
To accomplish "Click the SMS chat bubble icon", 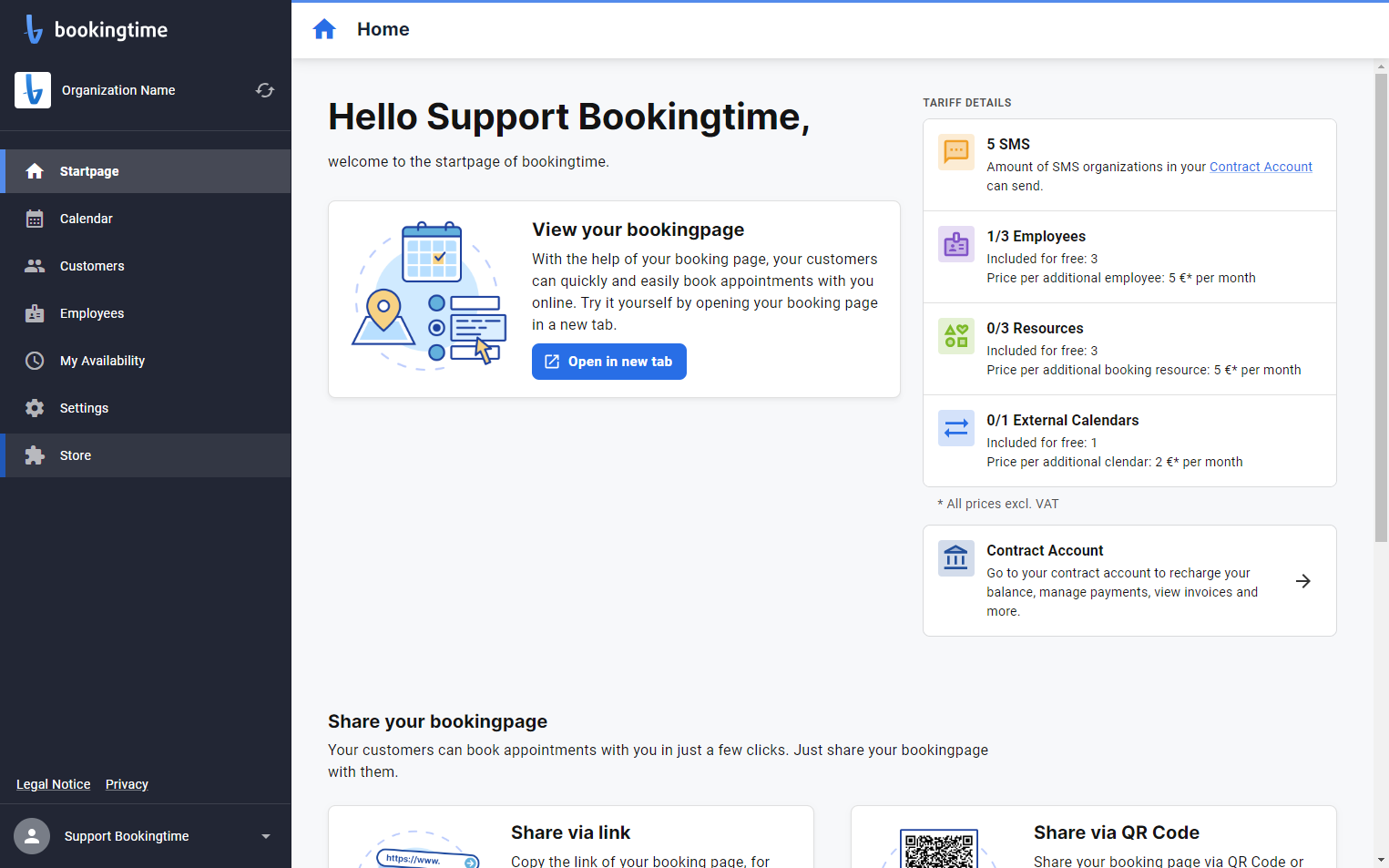I will click(x=956, y=152).
